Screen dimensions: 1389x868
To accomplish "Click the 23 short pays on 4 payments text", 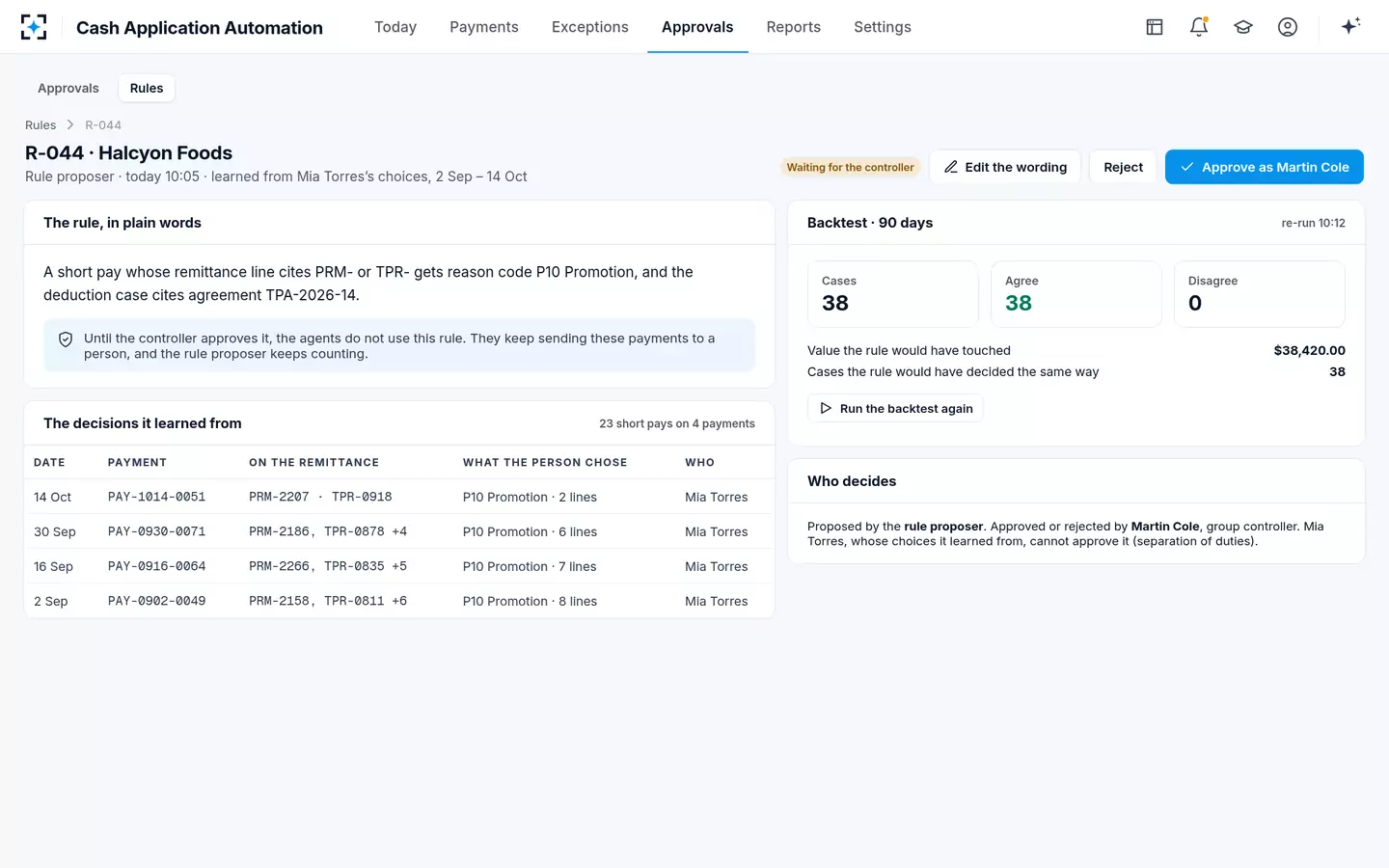I will pyautogui.click(x=677, y=423).
